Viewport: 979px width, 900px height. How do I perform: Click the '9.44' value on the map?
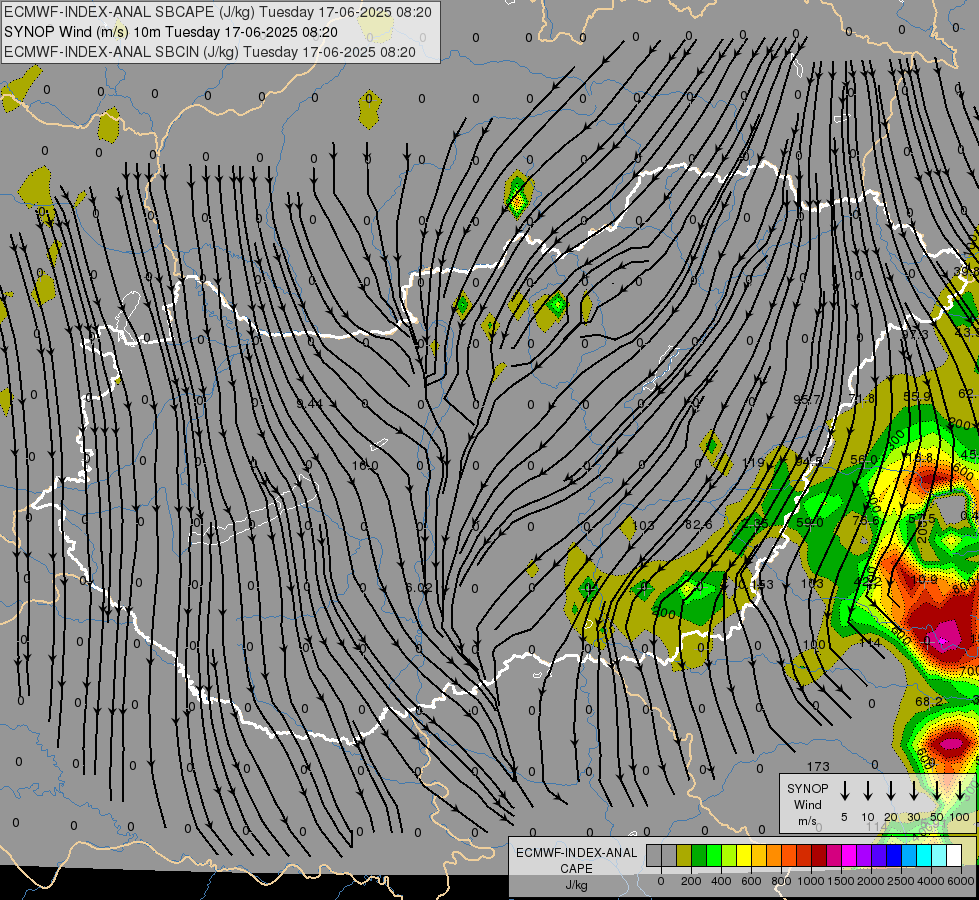pyautogui.click(x=310, y=403)
